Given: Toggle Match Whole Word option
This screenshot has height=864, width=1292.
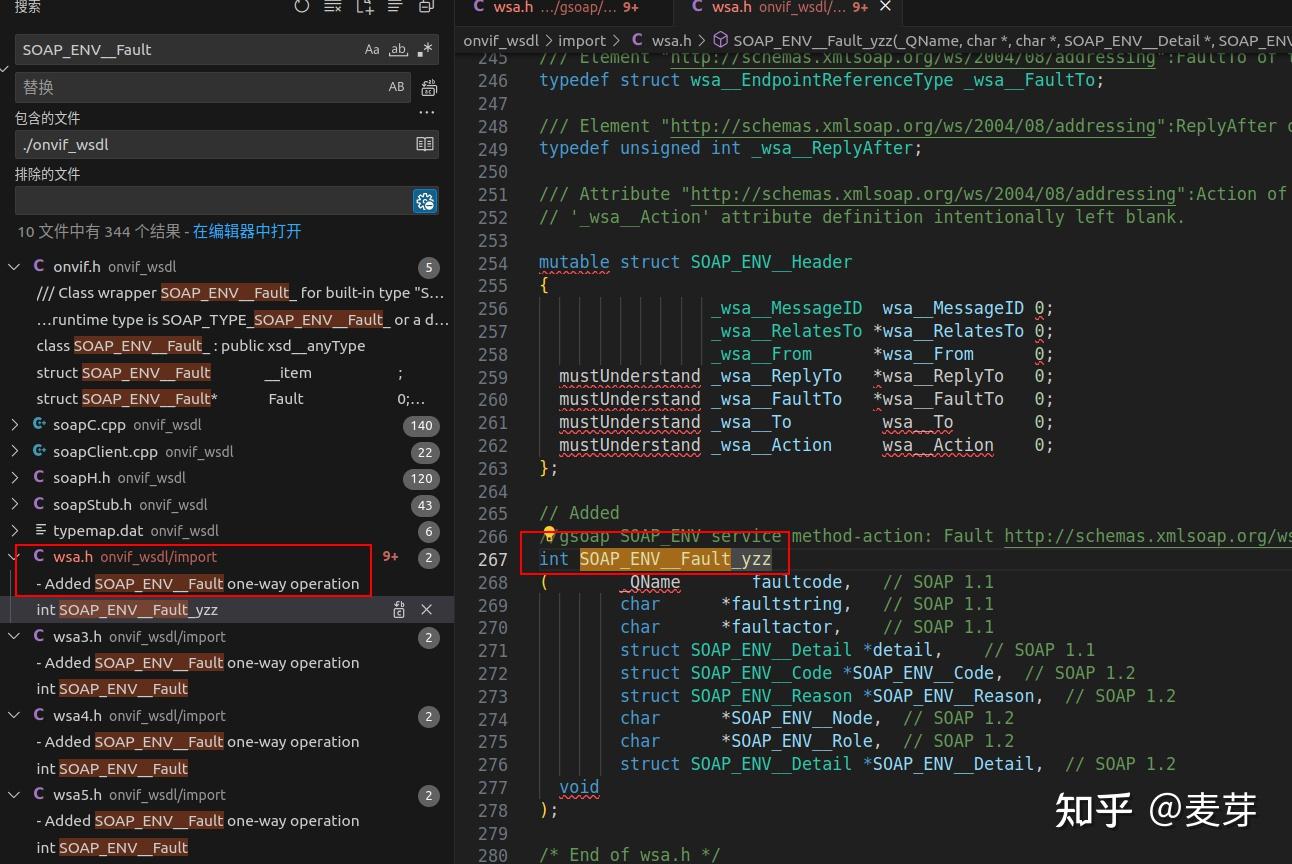Looking at the screenshot, I should pyautogui.click(x=398, y=50).
